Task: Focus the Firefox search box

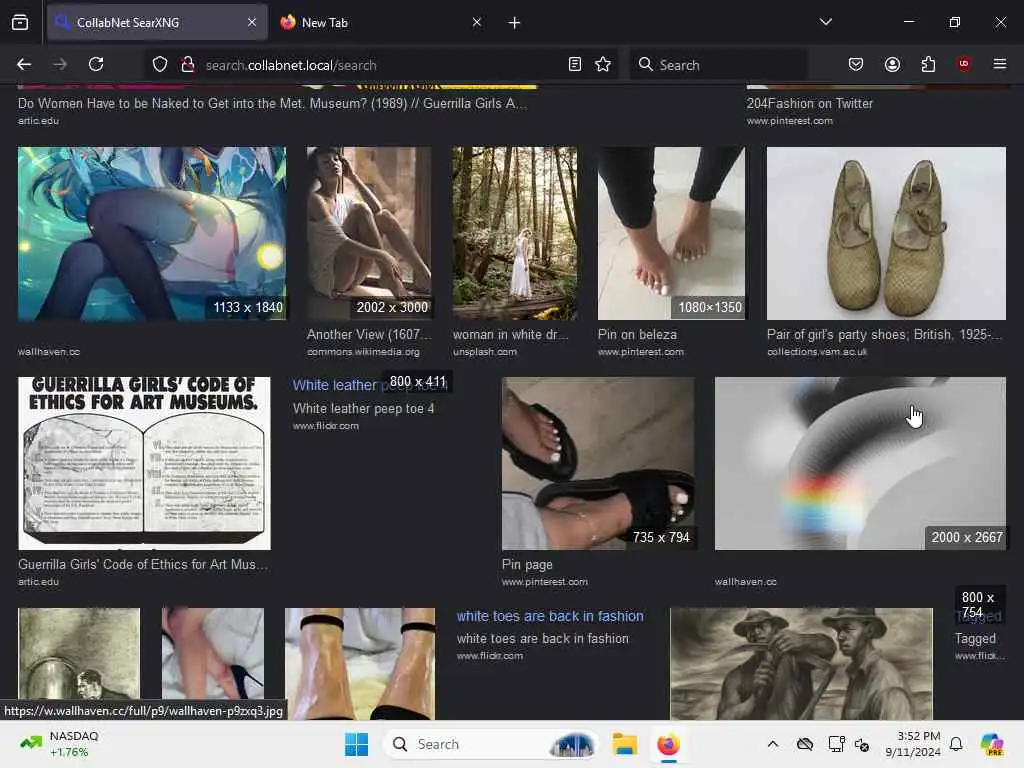Action: pos(718,65)
